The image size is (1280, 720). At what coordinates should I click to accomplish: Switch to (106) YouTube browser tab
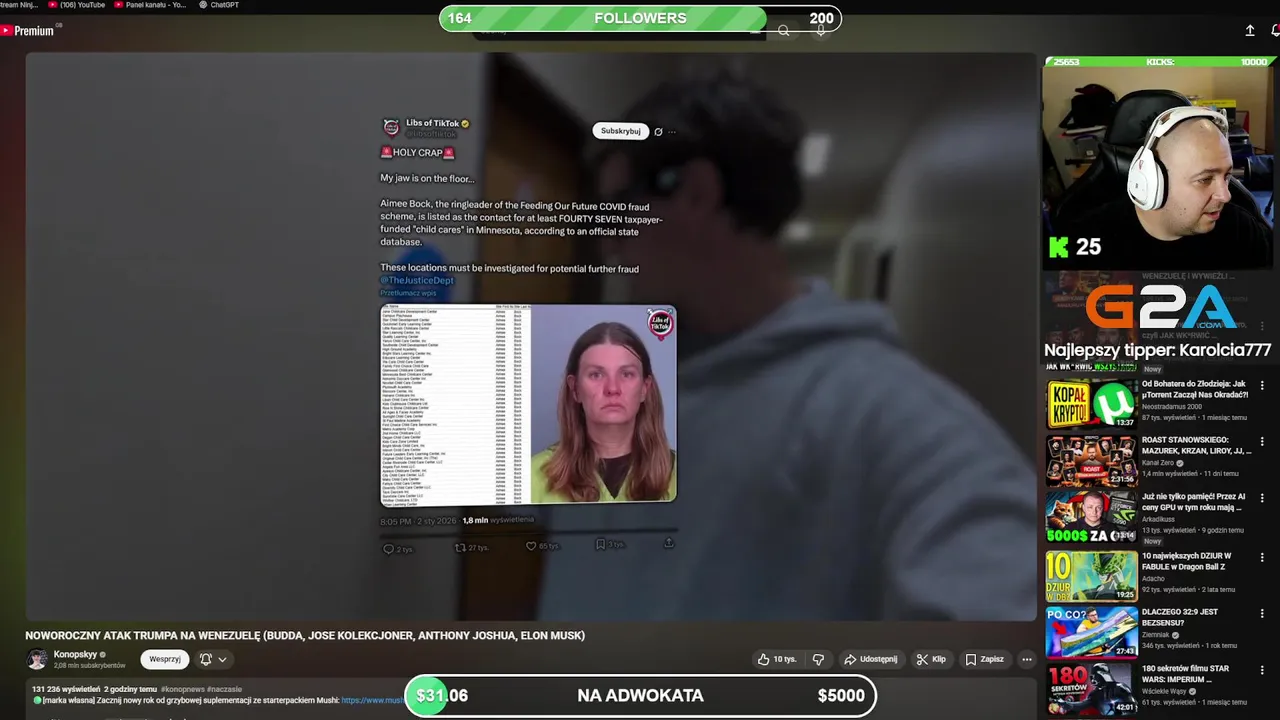point(77,5)
